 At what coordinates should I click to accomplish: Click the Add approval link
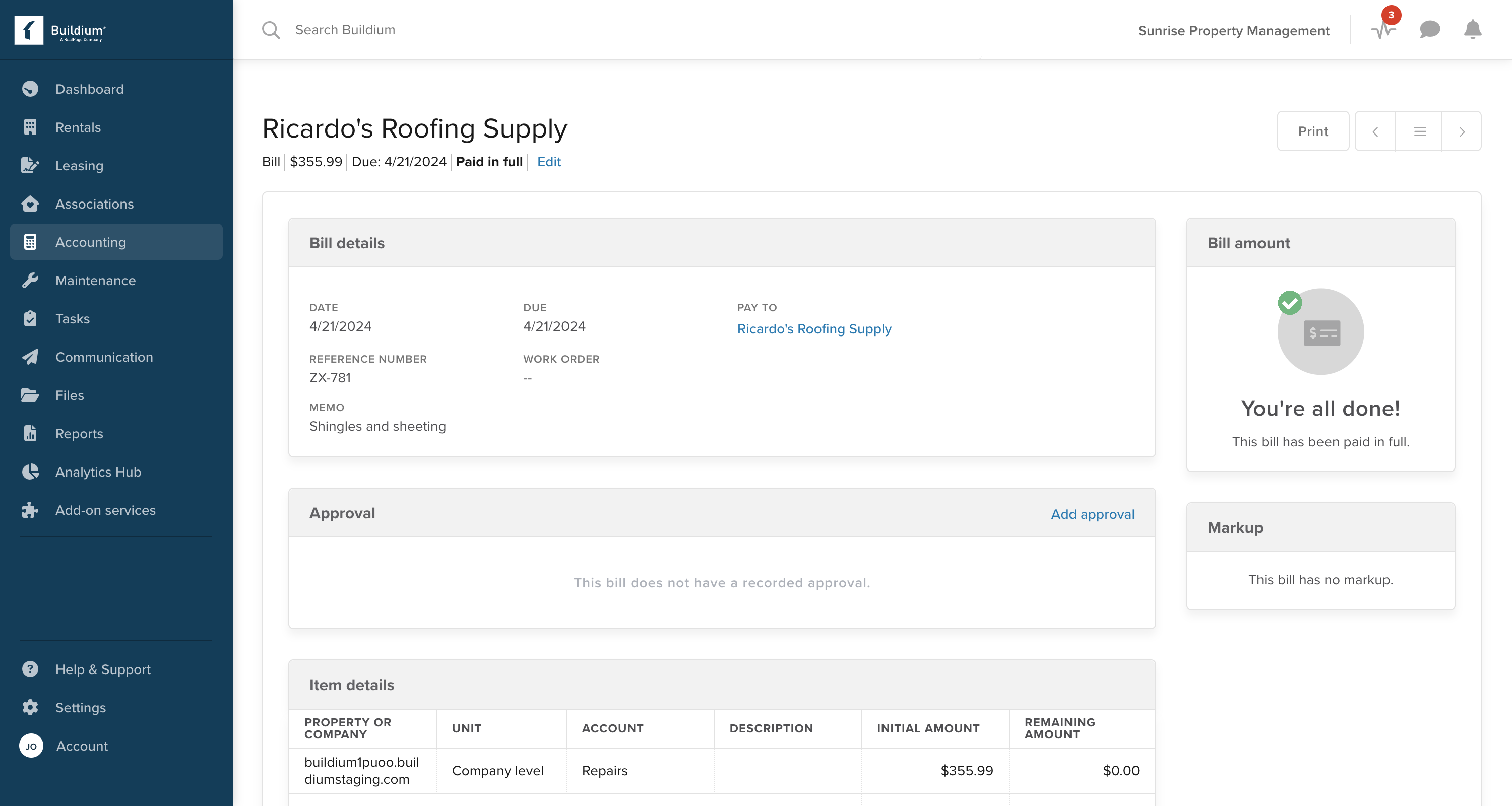[1092, 514]
